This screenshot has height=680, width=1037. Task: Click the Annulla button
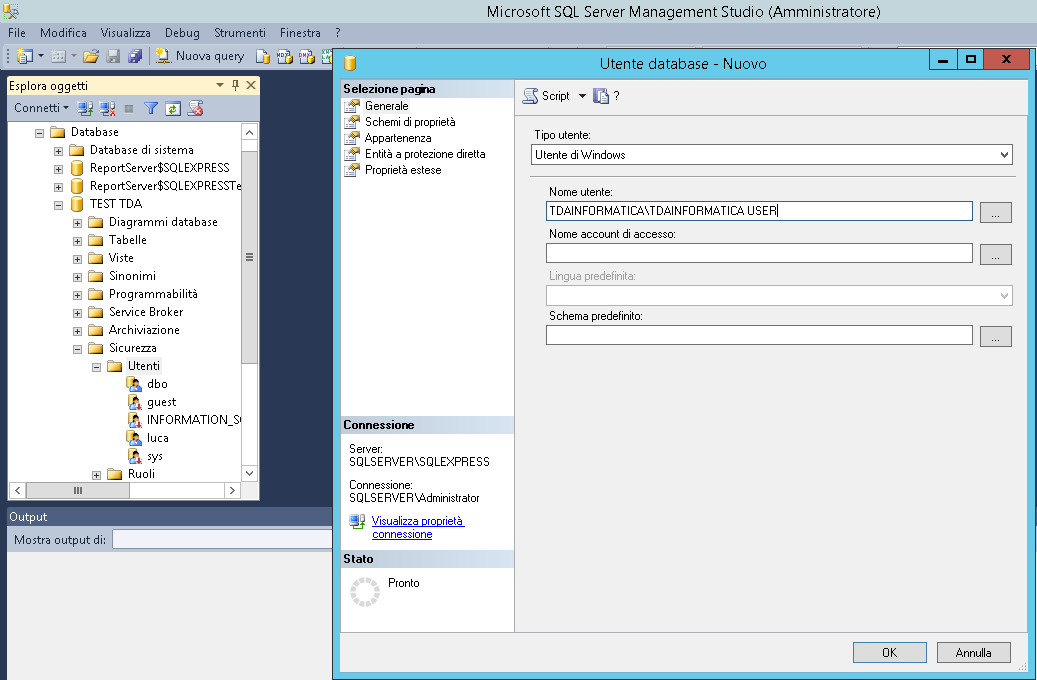click(974, 652)
